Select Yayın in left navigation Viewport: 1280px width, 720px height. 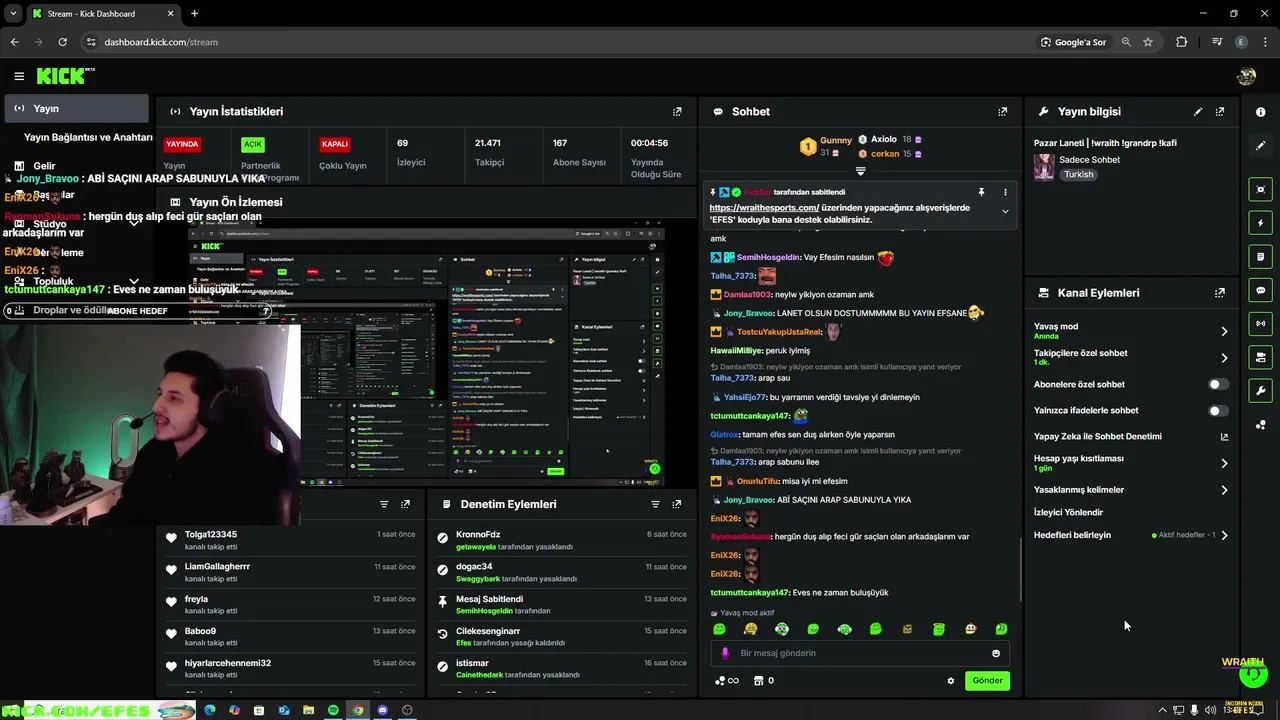pos(76,108)
